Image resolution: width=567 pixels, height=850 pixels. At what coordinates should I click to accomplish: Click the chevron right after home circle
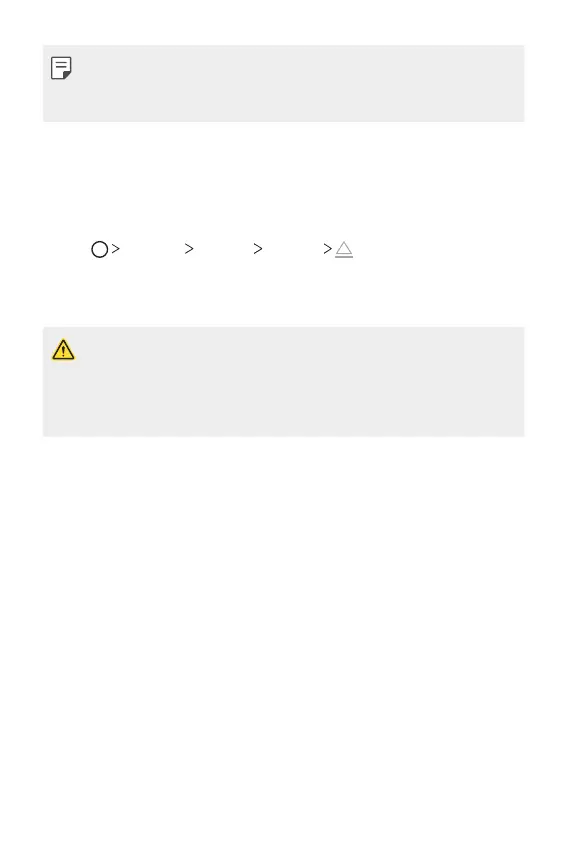tap(115, 249)
